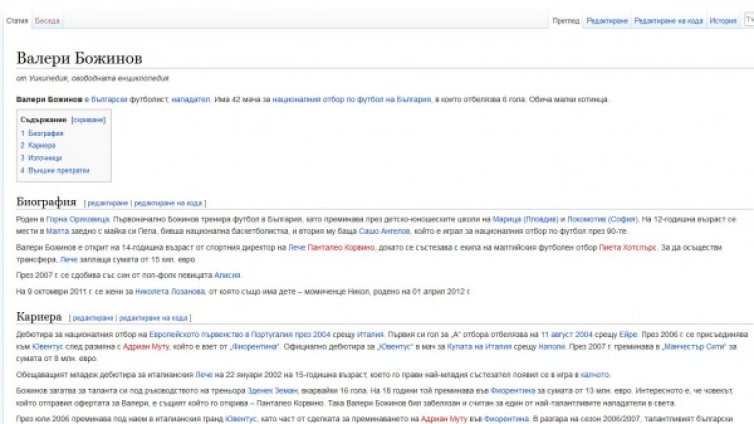Edit Кариера section source code link
Screen dimensions: 754x424
[x=153, y=318]
